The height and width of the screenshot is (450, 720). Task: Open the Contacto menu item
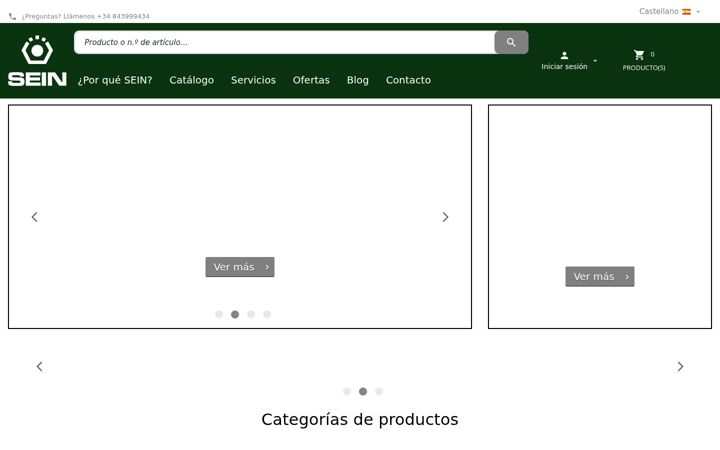point(408,80)
